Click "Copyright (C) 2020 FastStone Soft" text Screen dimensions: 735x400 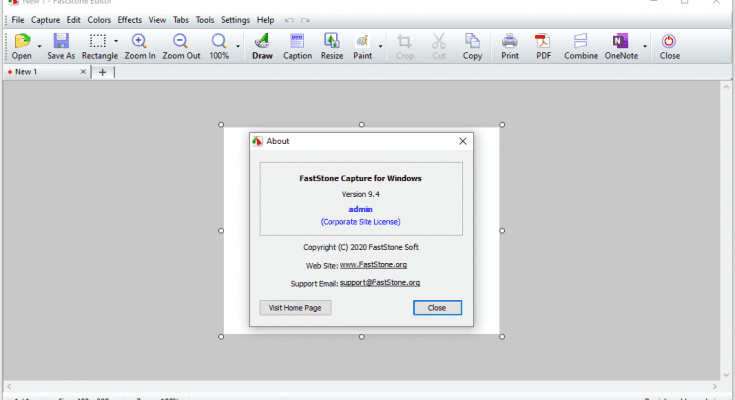360,247
